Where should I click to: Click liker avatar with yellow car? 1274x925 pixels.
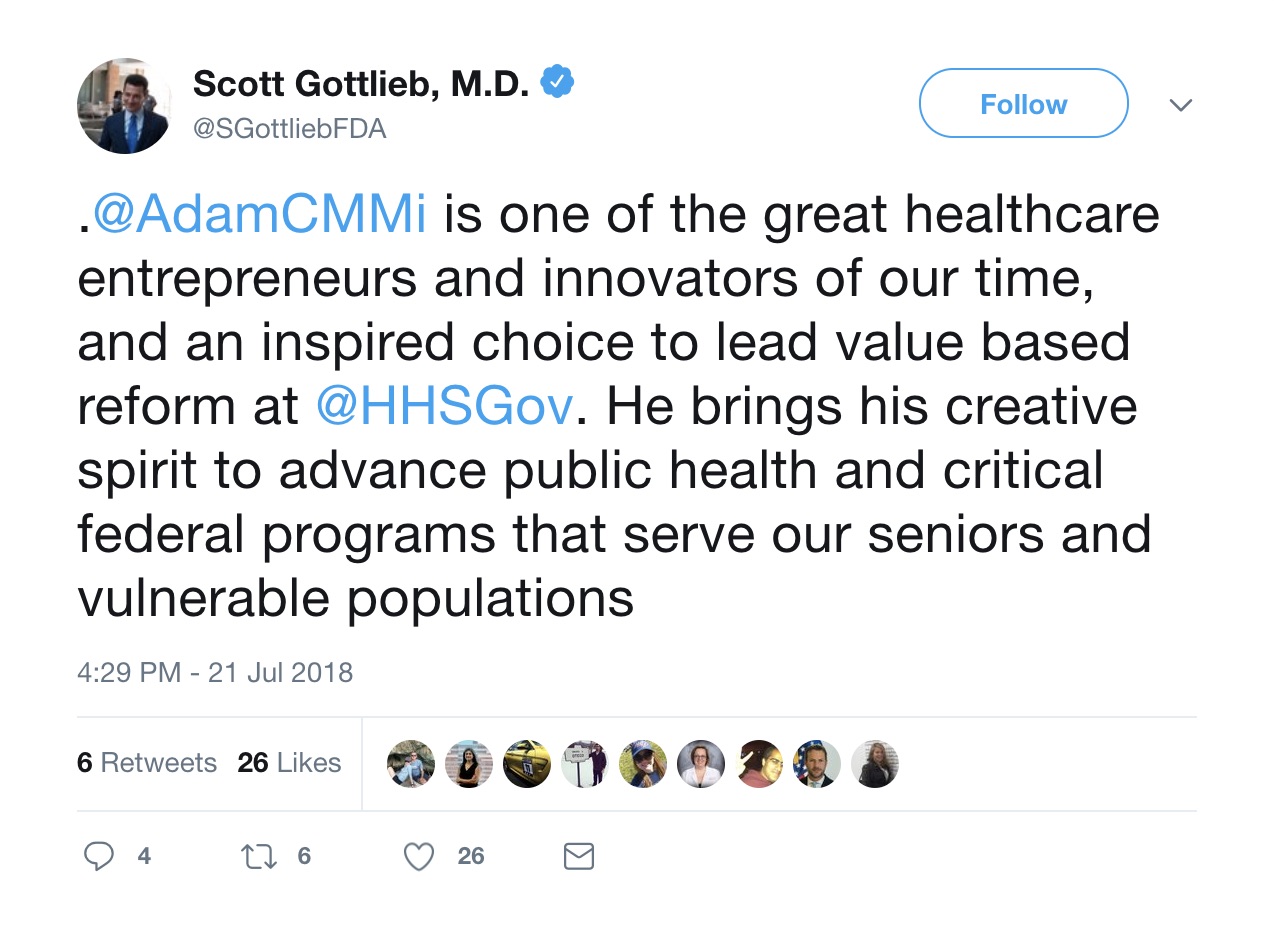527,764
